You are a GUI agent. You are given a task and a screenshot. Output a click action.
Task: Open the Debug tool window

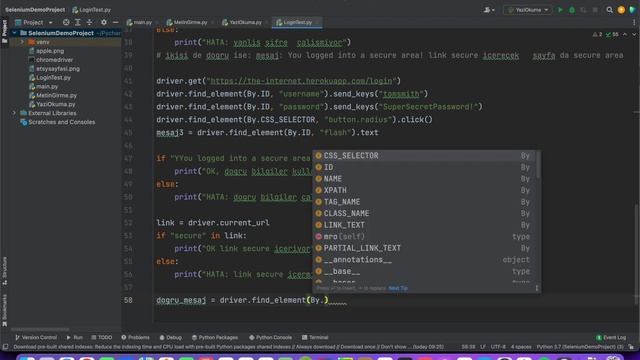click(x=171, y=338)
